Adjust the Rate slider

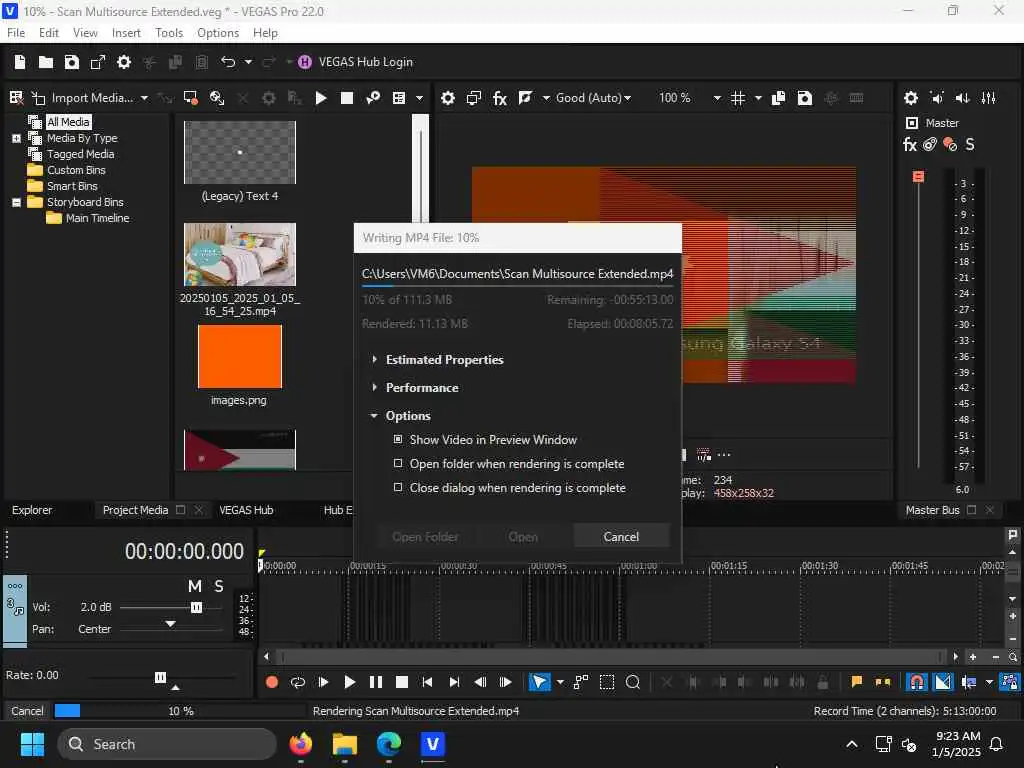tap(160, 677)
